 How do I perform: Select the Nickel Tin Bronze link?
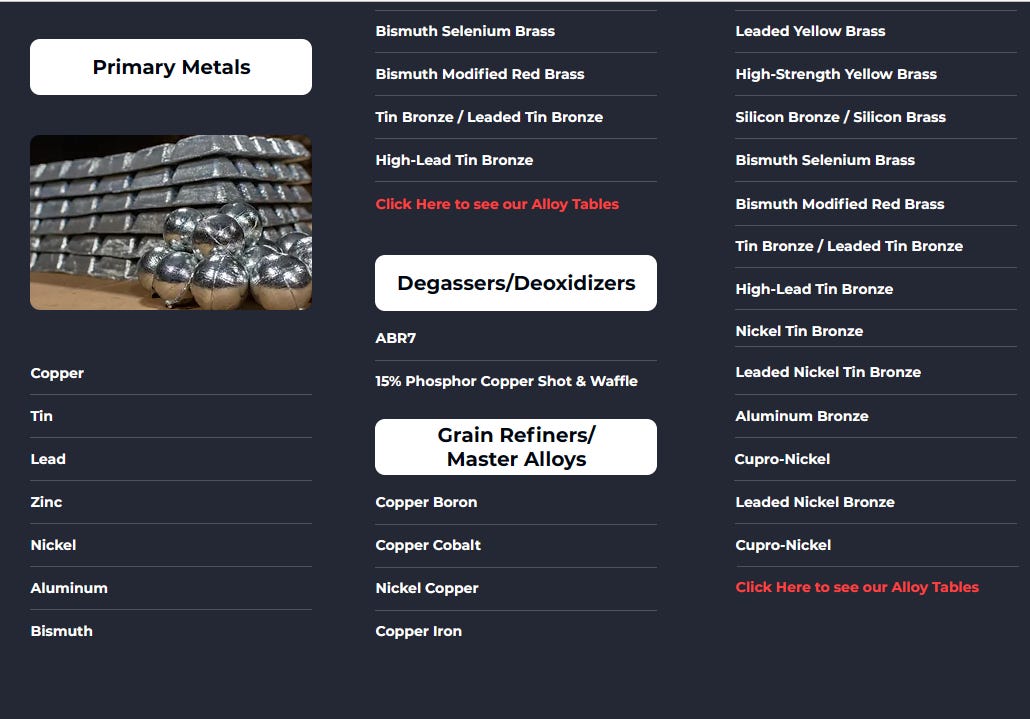click(x=799, y=331)
